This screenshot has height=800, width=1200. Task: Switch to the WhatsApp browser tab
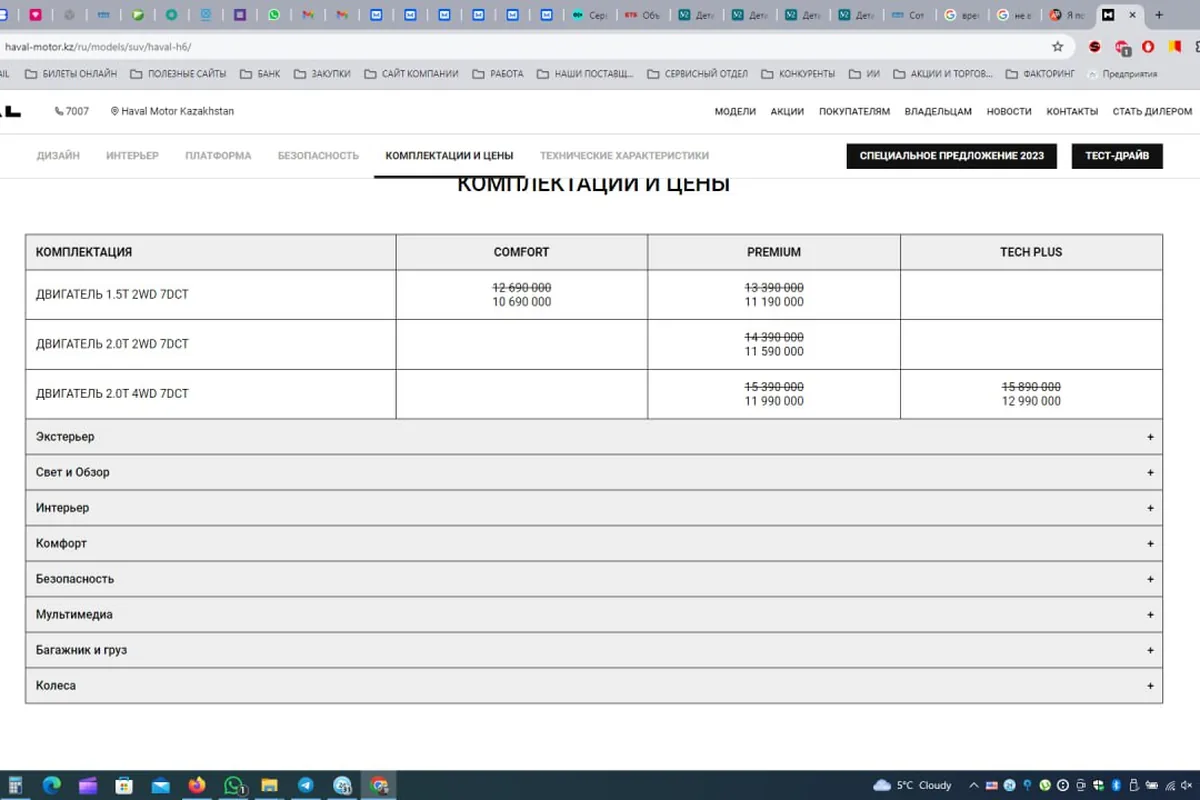coord(274,15)
